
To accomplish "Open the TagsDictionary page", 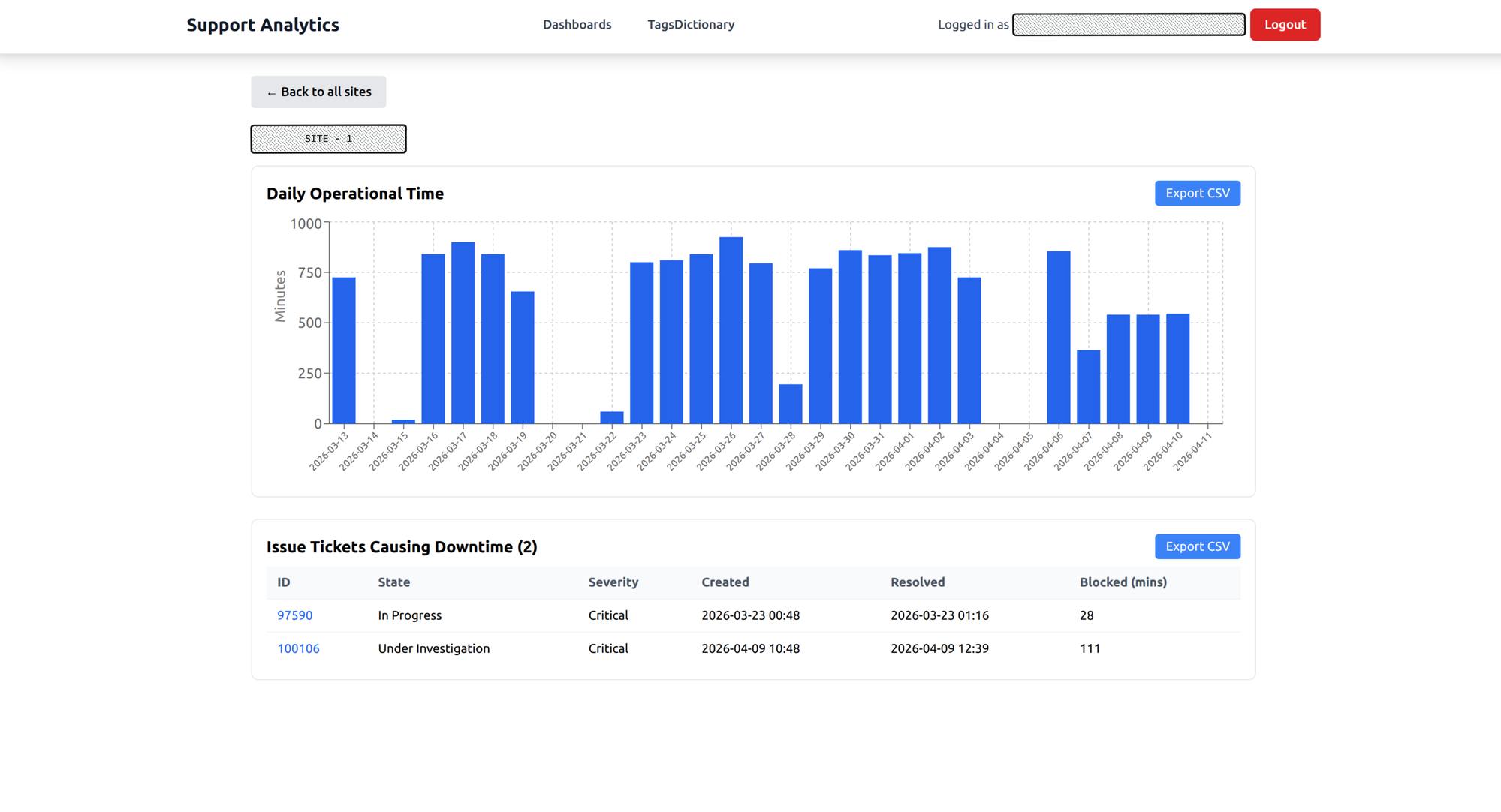I will pos(691,24).
